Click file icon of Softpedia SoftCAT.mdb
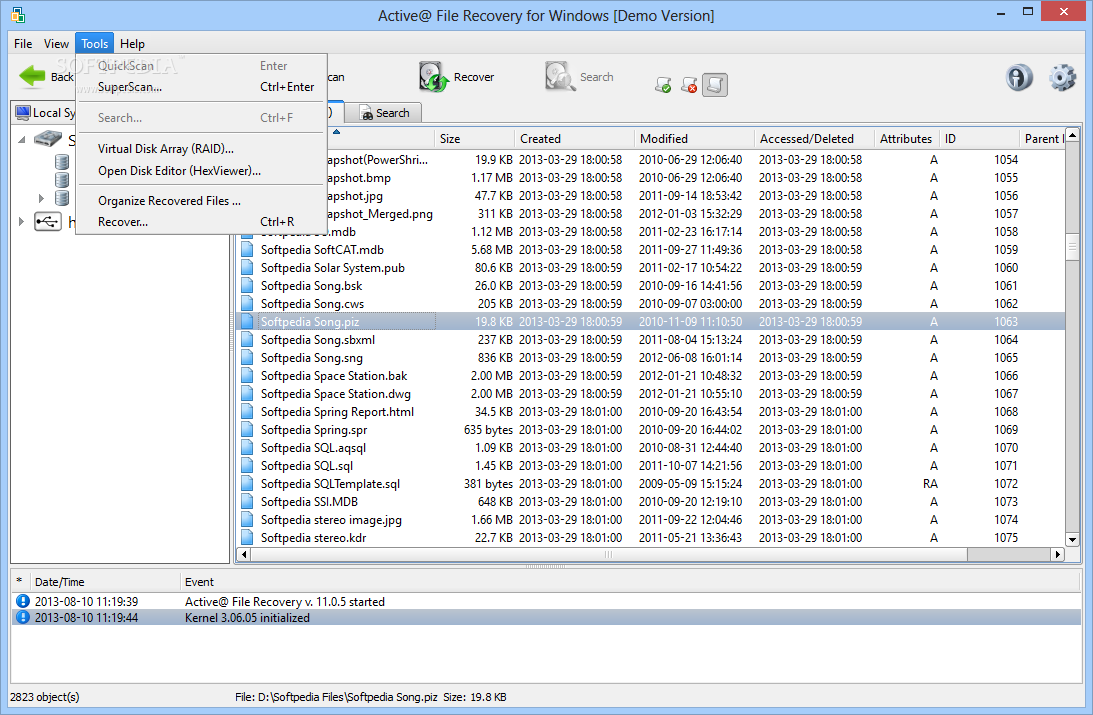The height and width of the screenshot is (715, 1093). [247, 249]
